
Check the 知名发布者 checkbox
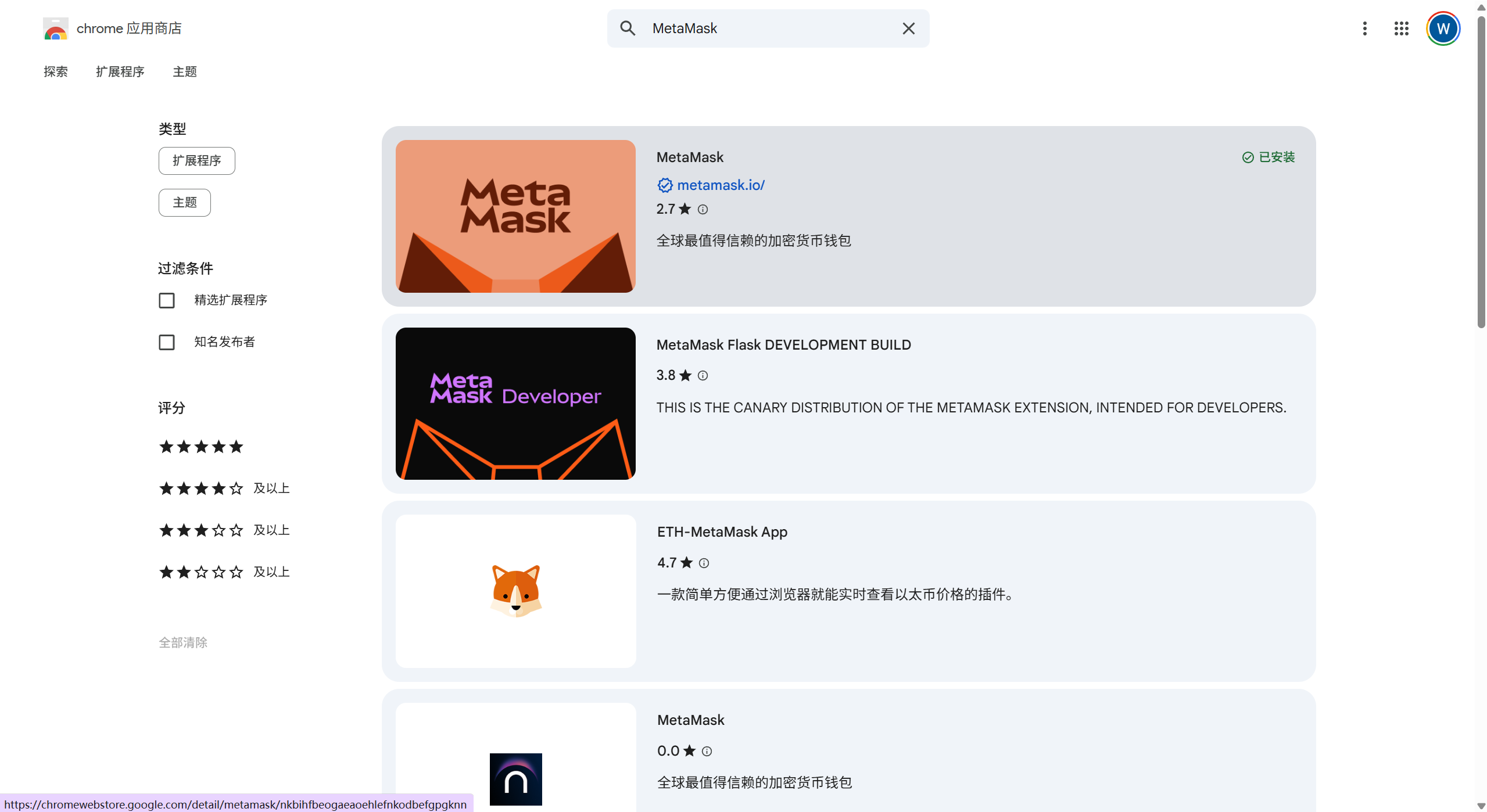coord(167,342)
